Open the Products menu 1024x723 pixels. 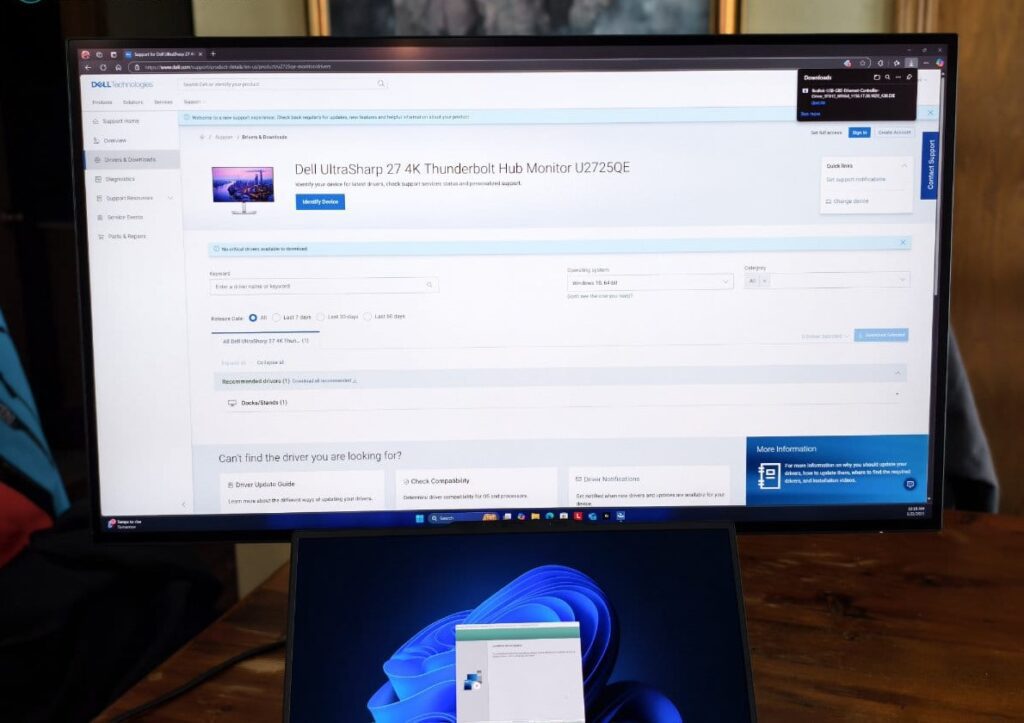point(102,103)
